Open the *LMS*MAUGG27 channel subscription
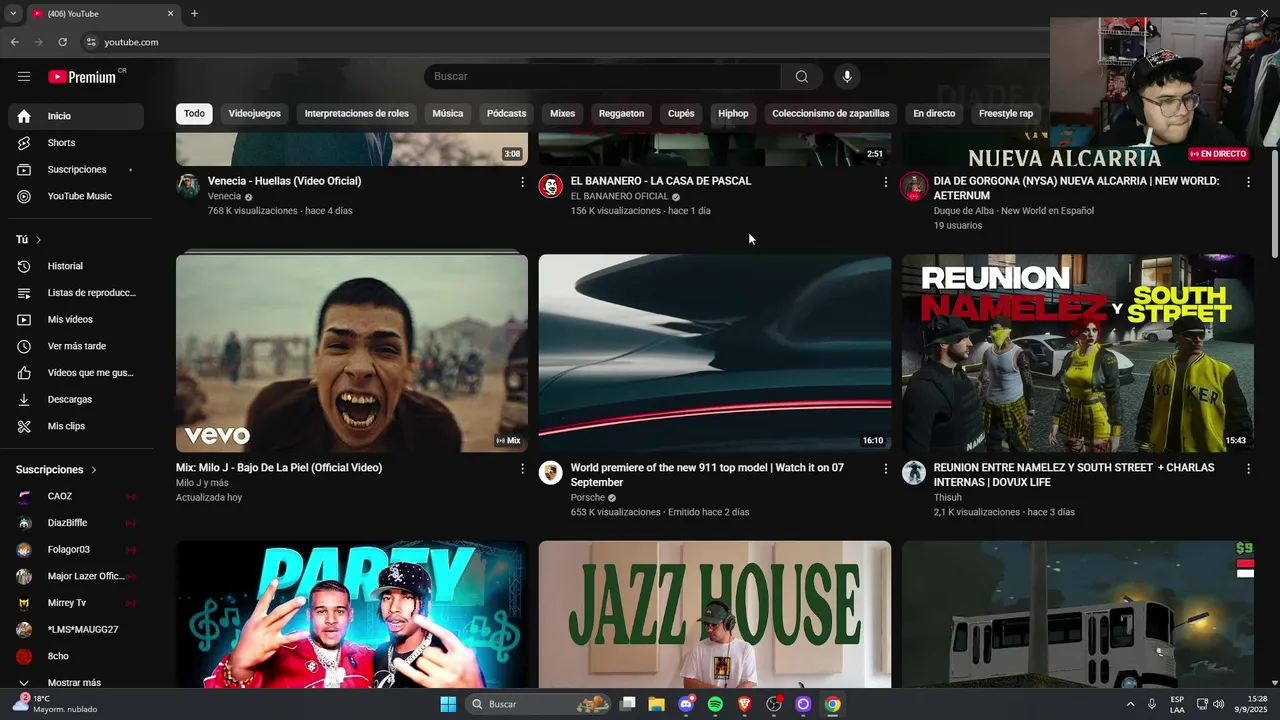The image size is (1280, 720). 76,630
